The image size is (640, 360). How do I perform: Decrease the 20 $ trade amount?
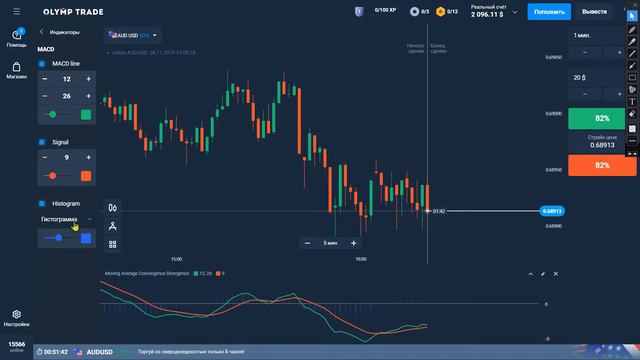(584, 94)
